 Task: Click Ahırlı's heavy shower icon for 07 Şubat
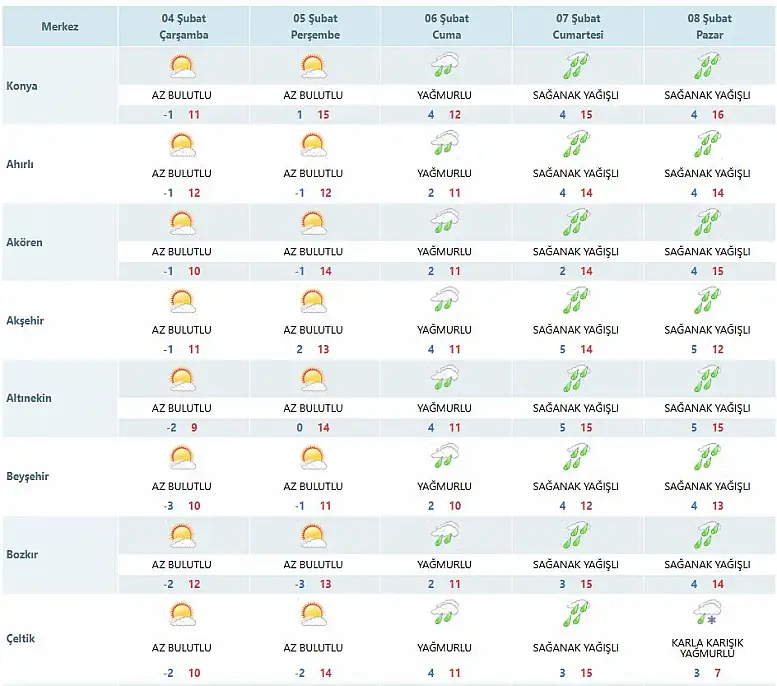click(576, 145)
